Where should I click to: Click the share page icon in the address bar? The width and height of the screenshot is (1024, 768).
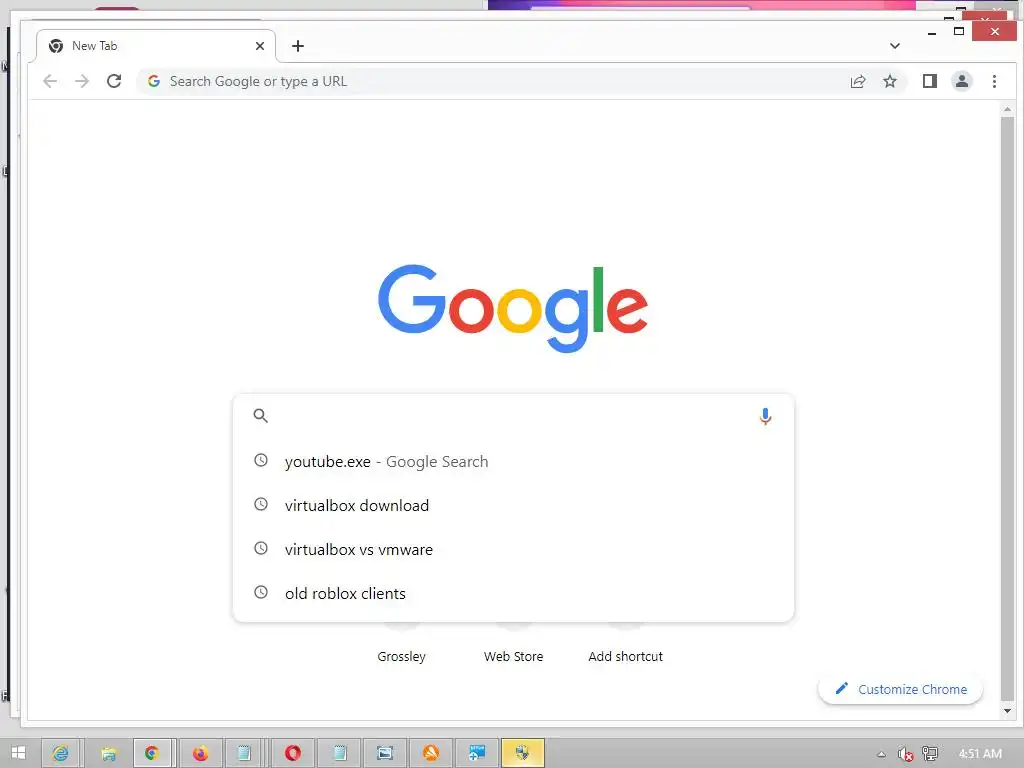pyautogui.click(x=857, y=82)
